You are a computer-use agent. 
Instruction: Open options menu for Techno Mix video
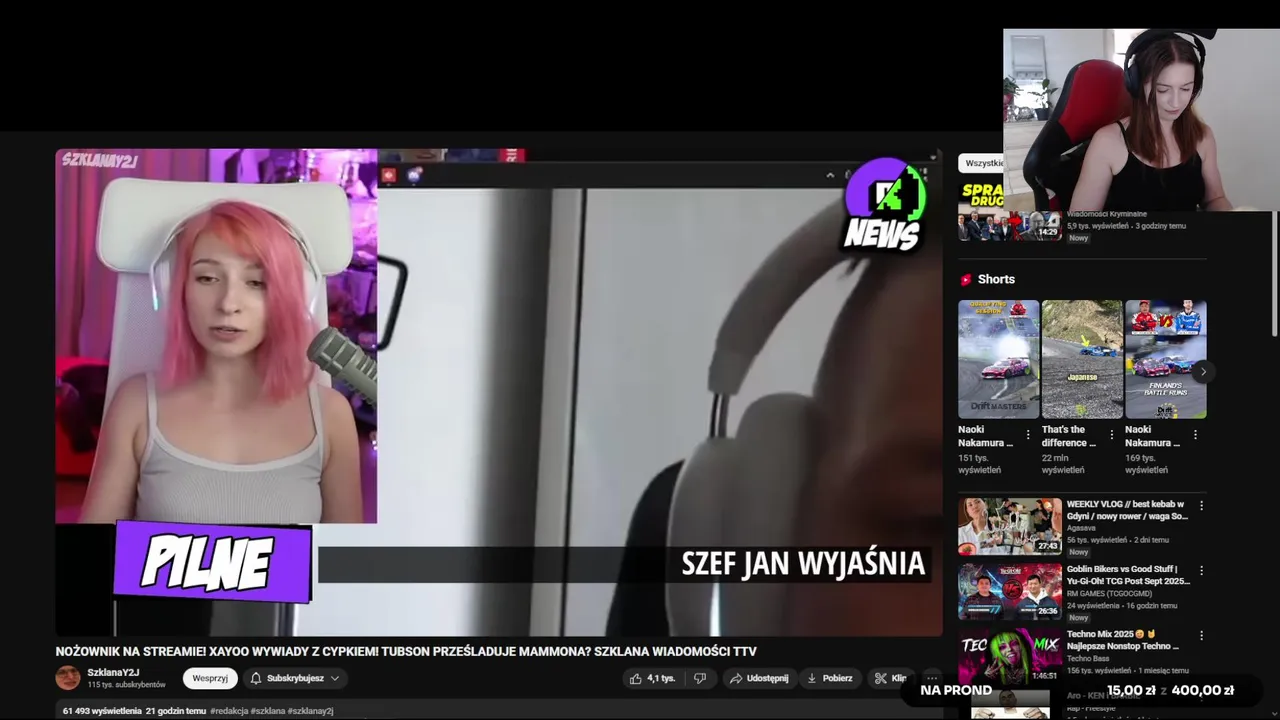pyautogui.click(x=1201, y=636)
